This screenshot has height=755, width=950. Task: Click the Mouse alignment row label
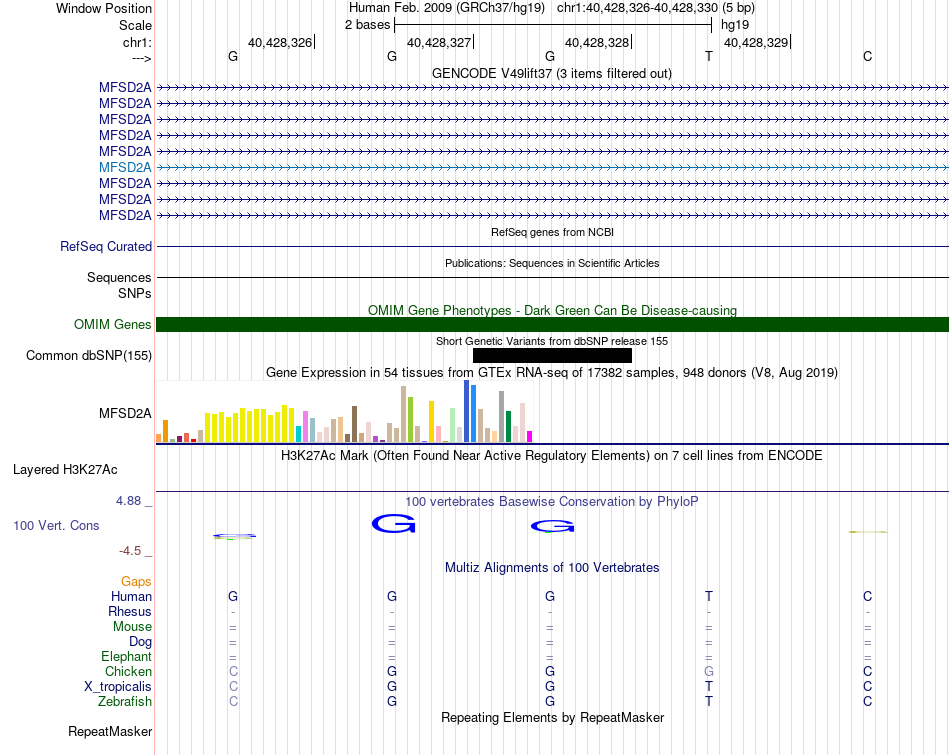coord(132,627)
